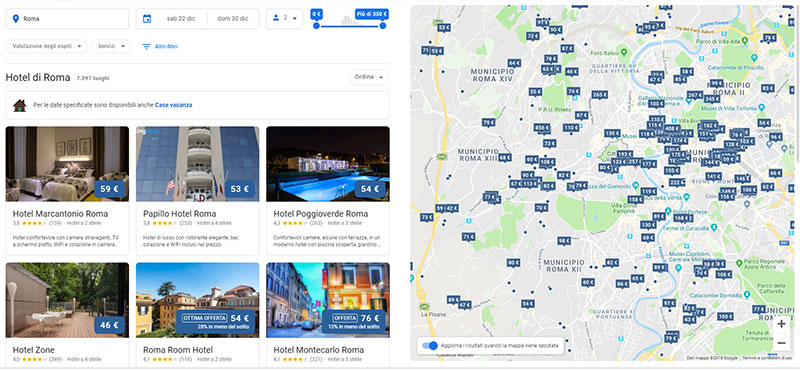This screenshot has height=370, width=800.
Task: Zoom out the map with minus button
Action: coord(781,343)
